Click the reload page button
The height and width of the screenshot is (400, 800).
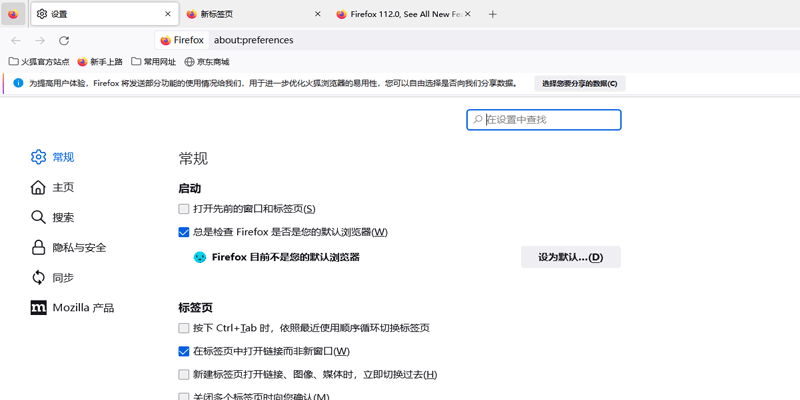(x=64, y=40)
